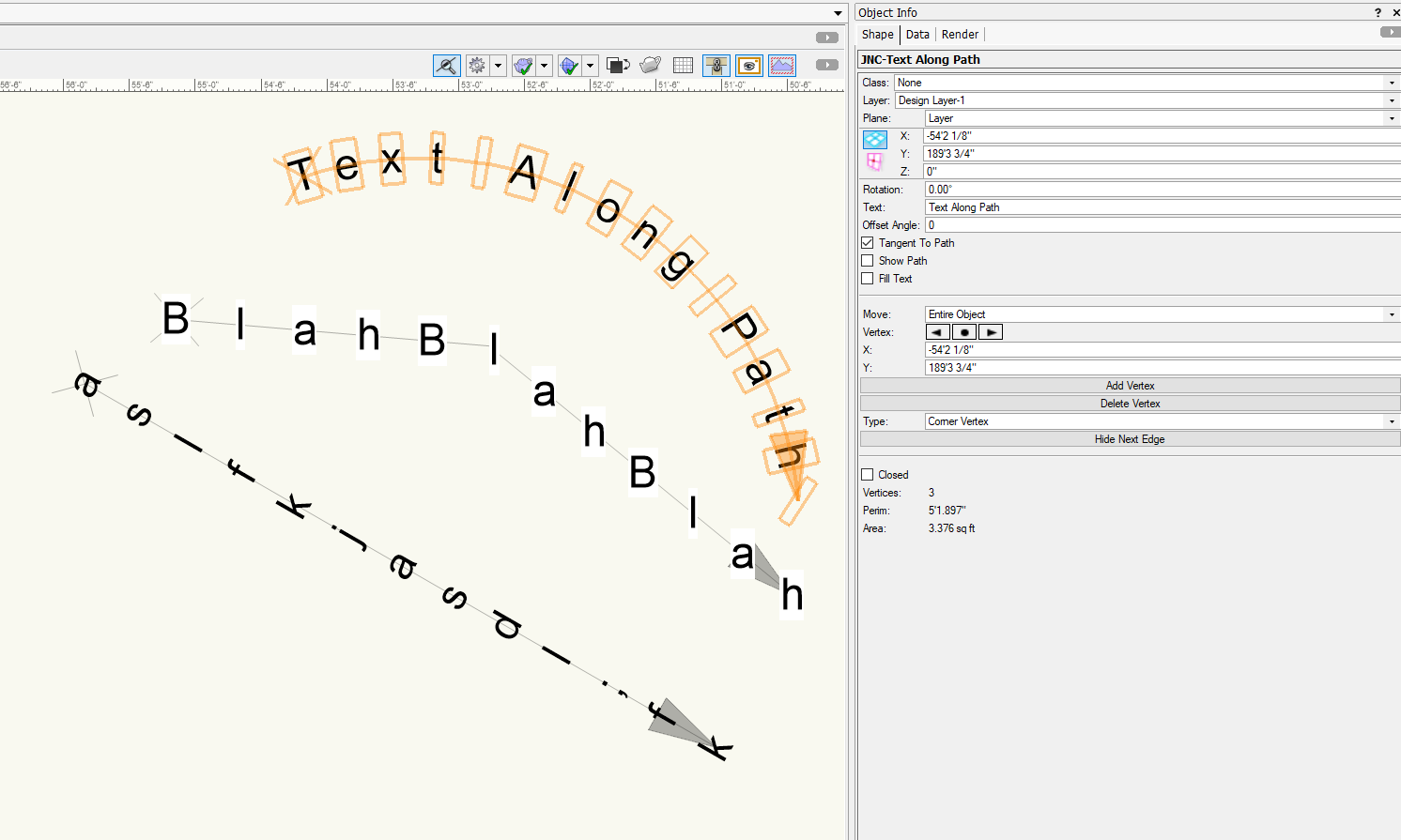Viewport: 1401px width, 840px height.
Task: Click the crossed-out magnifier icon in toolbar
Action: click(446, 66)
